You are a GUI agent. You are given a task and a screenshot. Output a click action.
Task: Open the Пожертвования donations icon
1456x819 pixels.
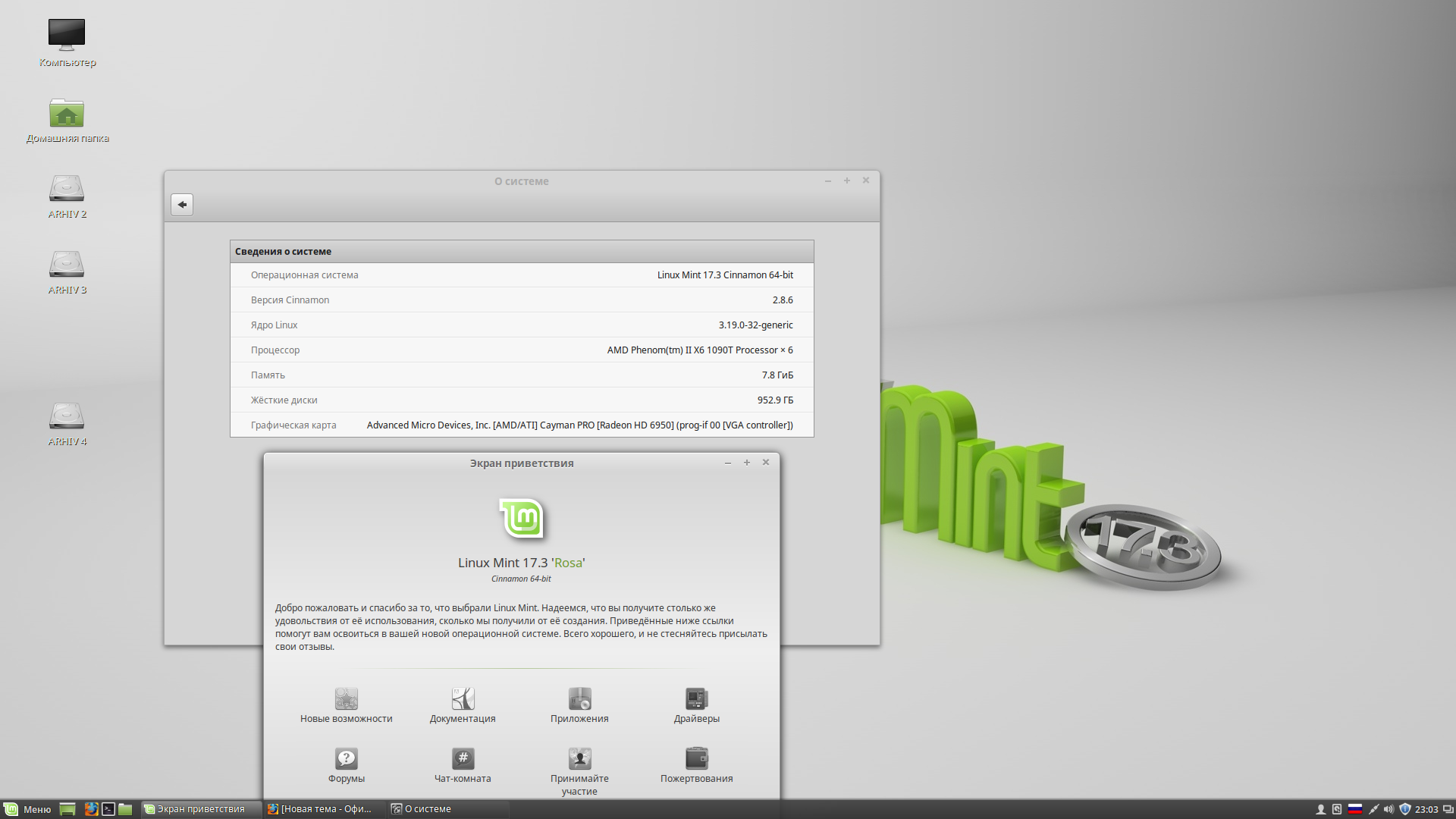tap(696, 758)
